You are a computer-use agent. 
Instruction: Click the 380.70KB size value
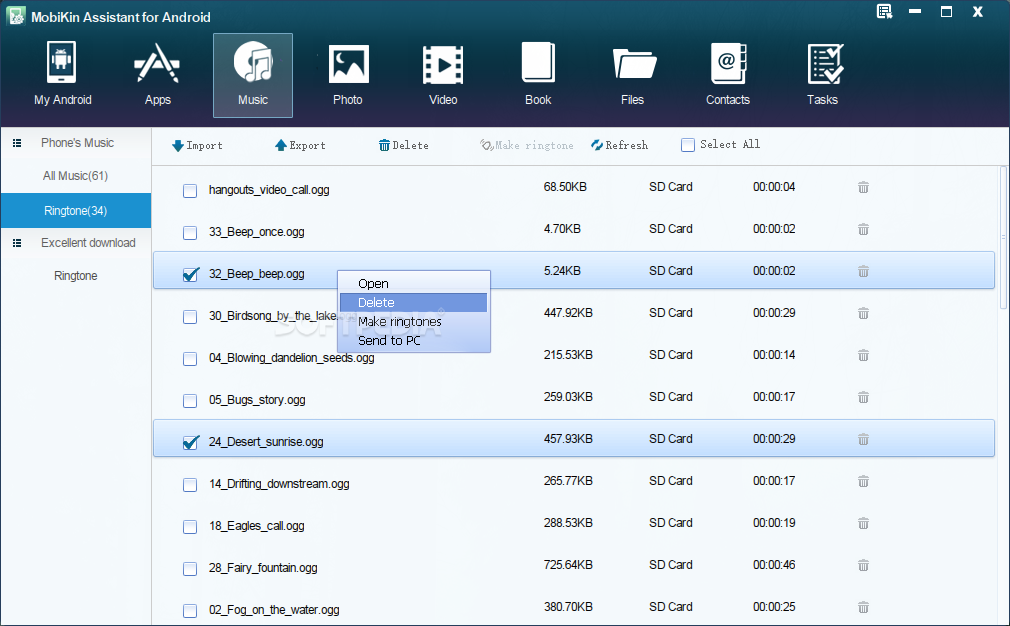pyautogui.click(x=568, y=607)
